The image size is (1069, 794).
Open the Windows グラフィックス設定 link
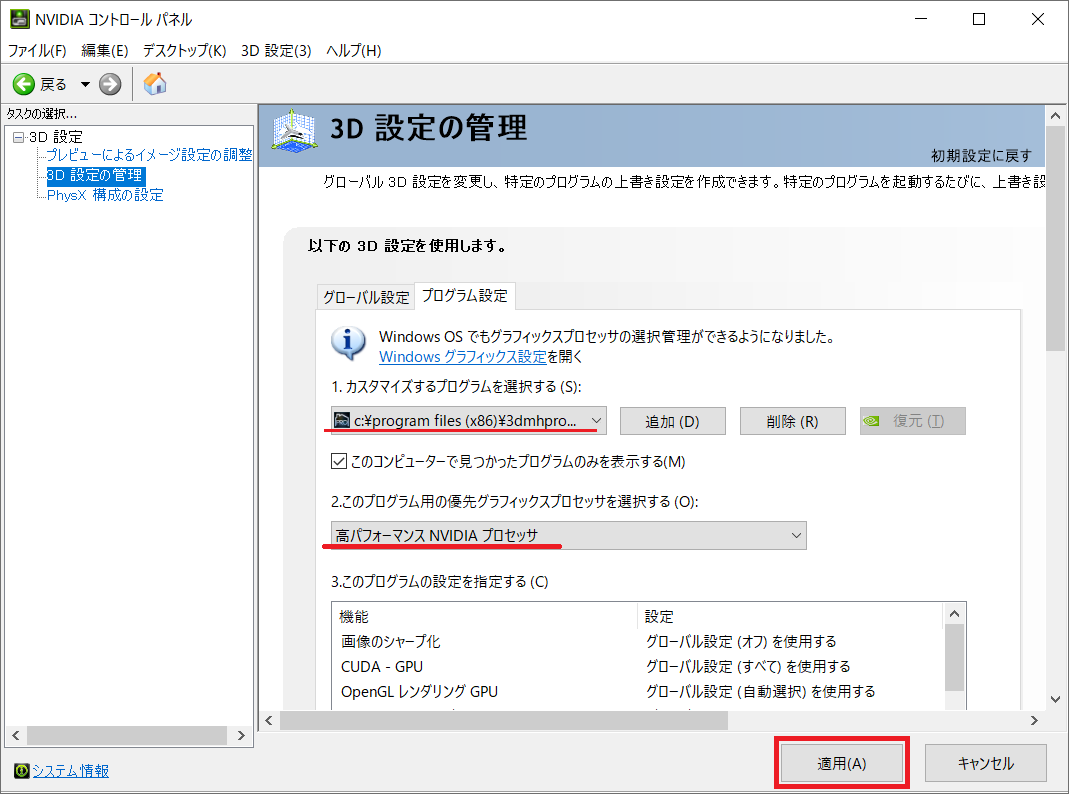click(463, 356)
